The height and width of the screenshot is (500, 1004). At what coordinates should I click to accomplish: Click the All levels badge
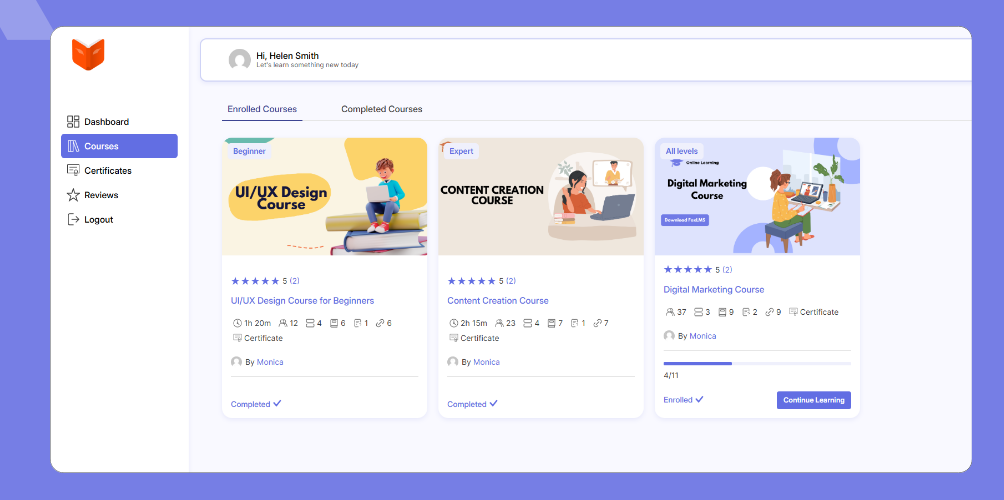click(681, 151)
